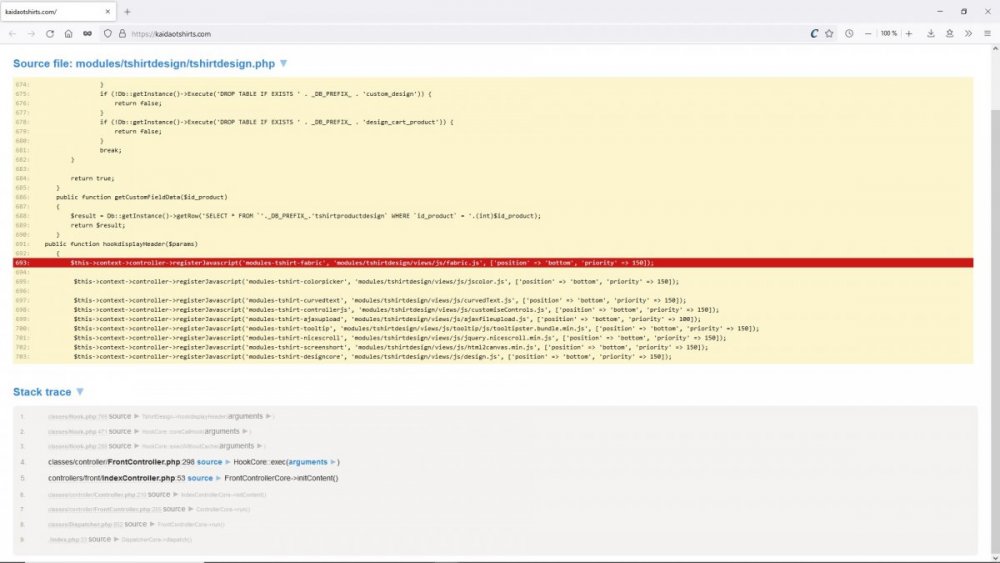
Task: Zoom out with the minus icon
Action: (868, 33)
